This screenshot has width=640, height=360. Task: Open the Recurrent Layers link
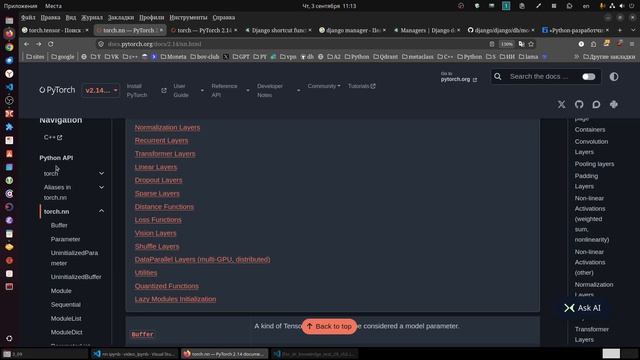[161, 140]
